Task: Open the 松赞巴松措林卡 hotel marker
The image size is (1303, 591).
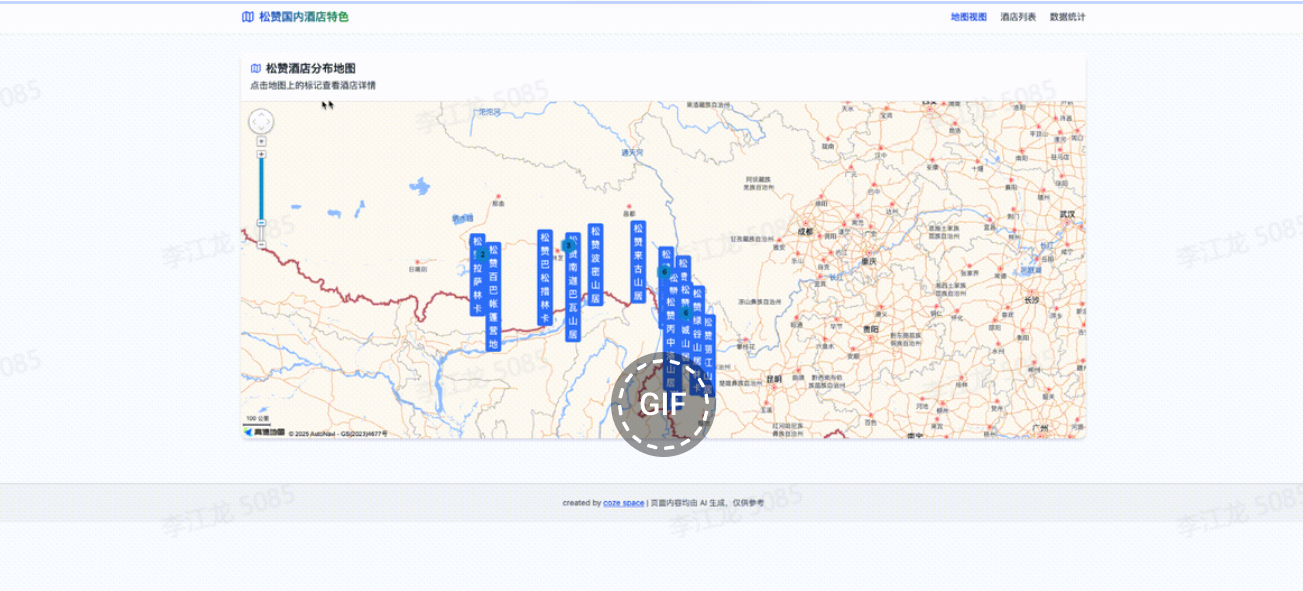Action: point(545,278)
